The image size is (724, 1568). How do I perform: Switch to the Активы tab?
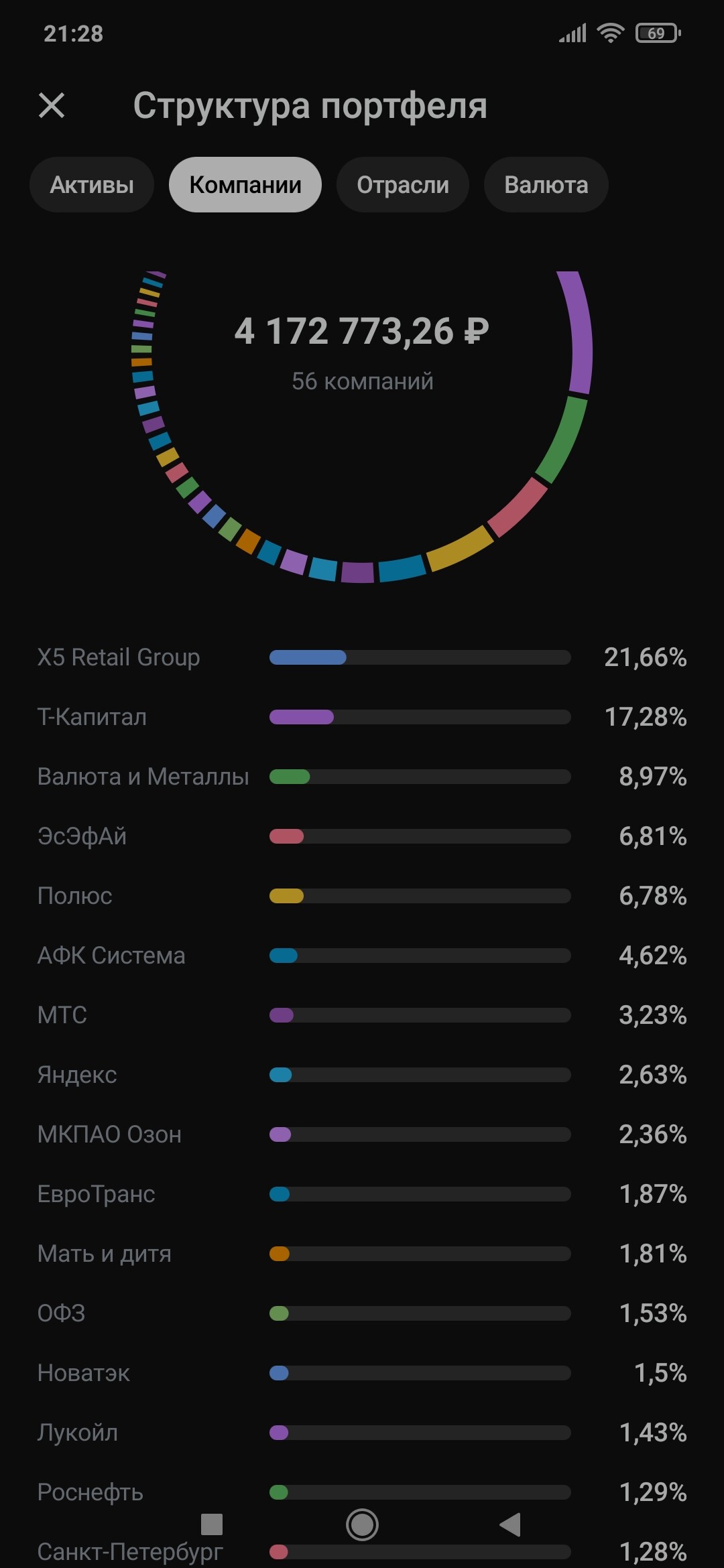click(x=92, y=185)
